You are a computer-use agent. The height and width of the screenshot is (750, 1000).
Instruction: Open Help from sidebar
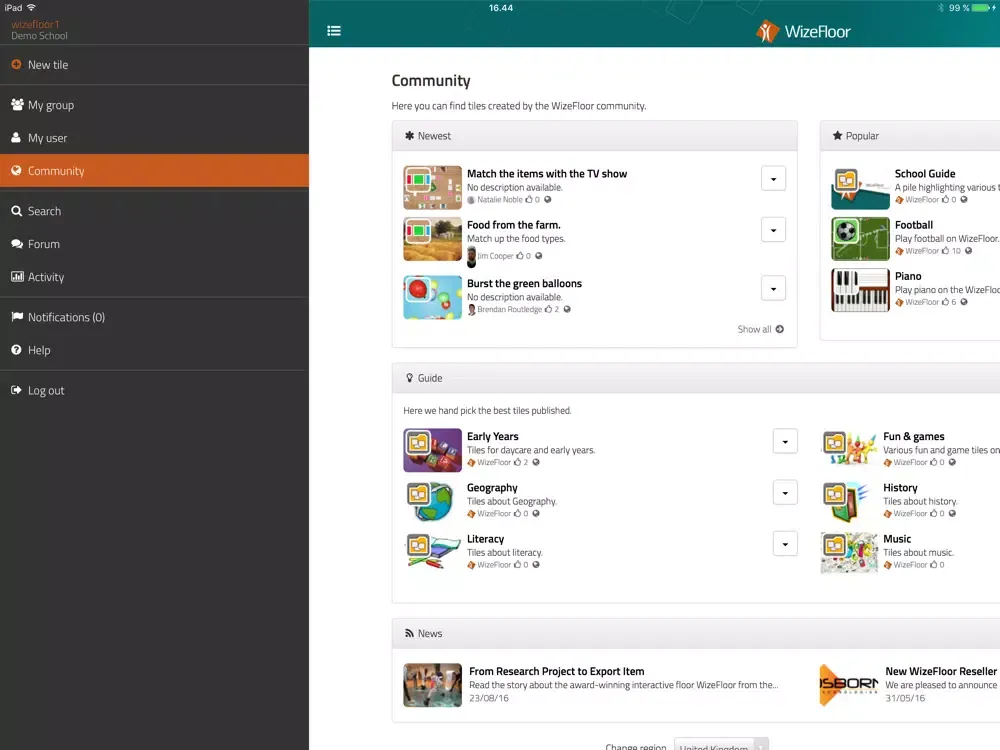[x=154, y=350]
